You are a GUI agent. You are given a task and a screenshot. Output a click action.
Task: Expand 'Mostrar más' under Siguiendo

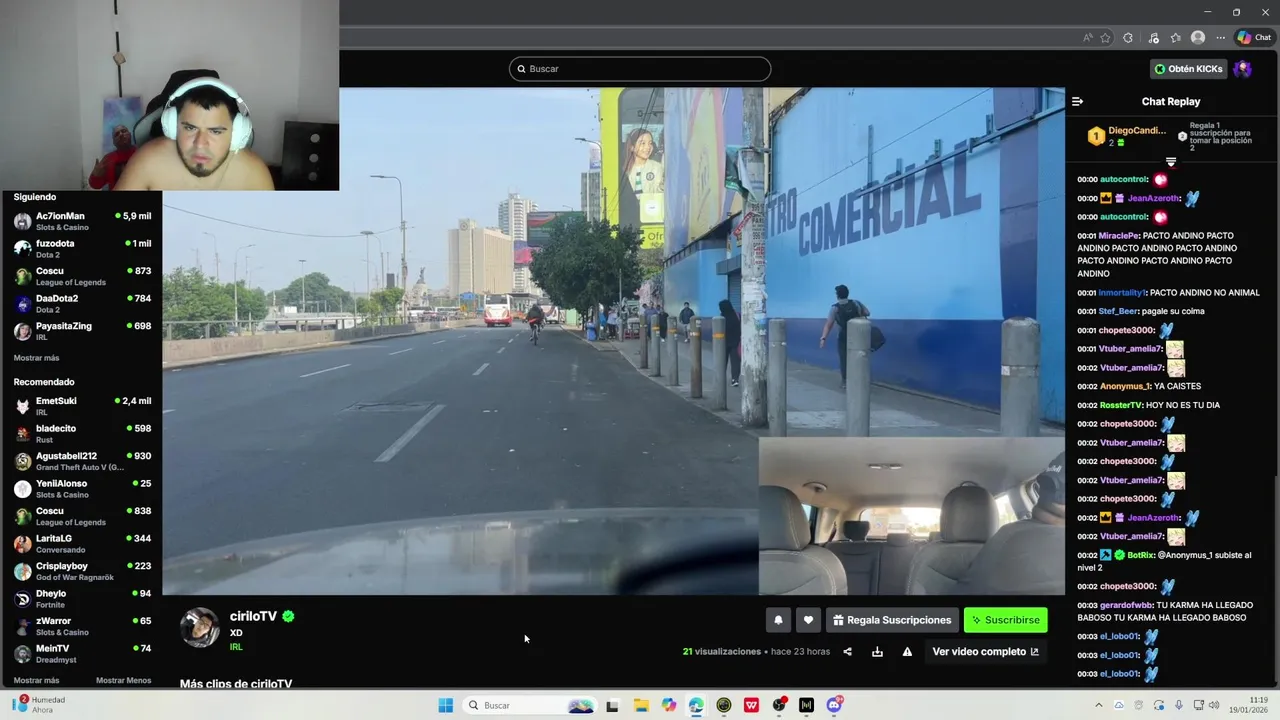click(x=36, y=358)
